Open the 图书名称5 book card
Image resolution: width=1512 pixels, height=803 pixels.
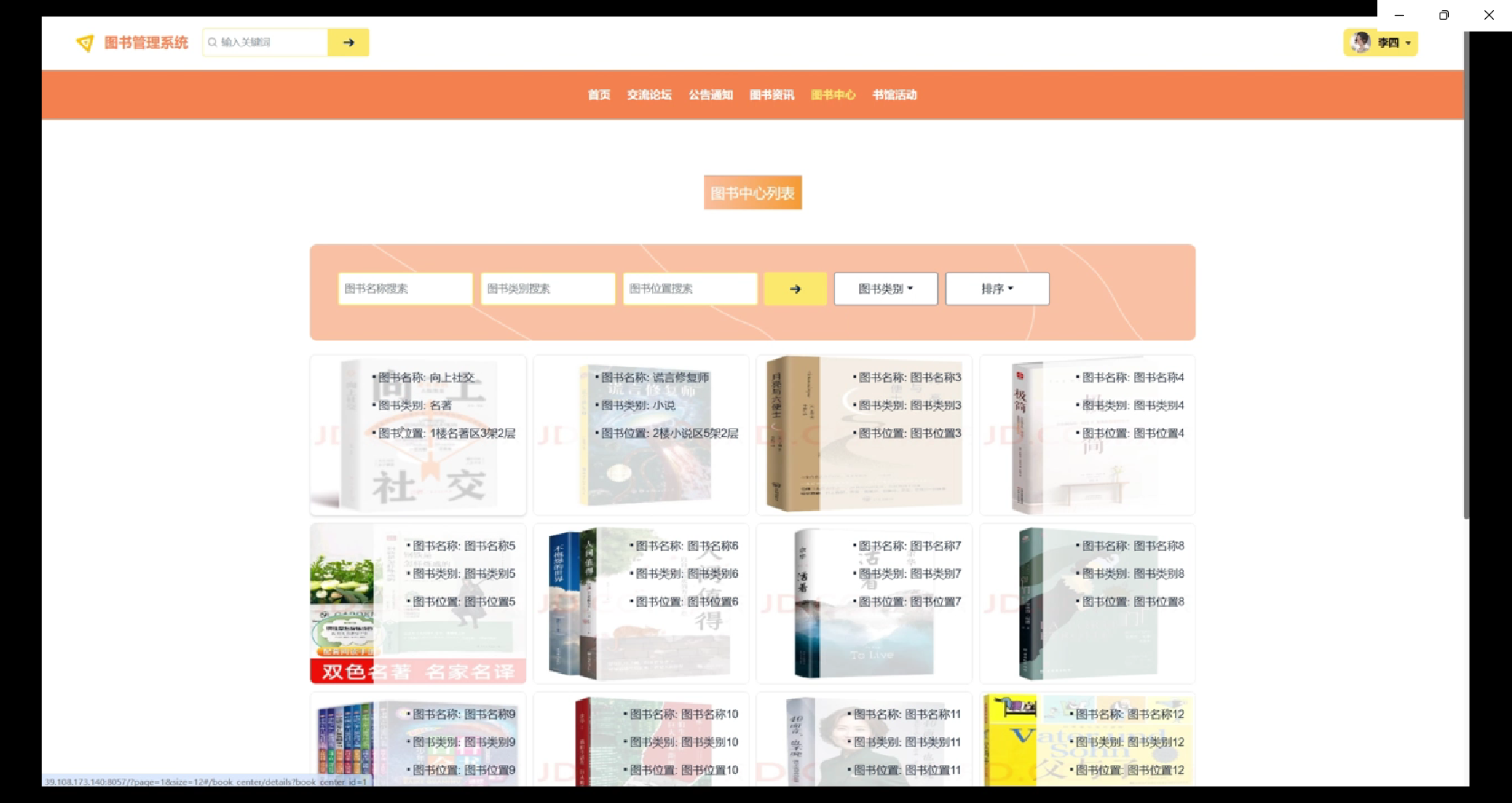(x=418, y=604)
